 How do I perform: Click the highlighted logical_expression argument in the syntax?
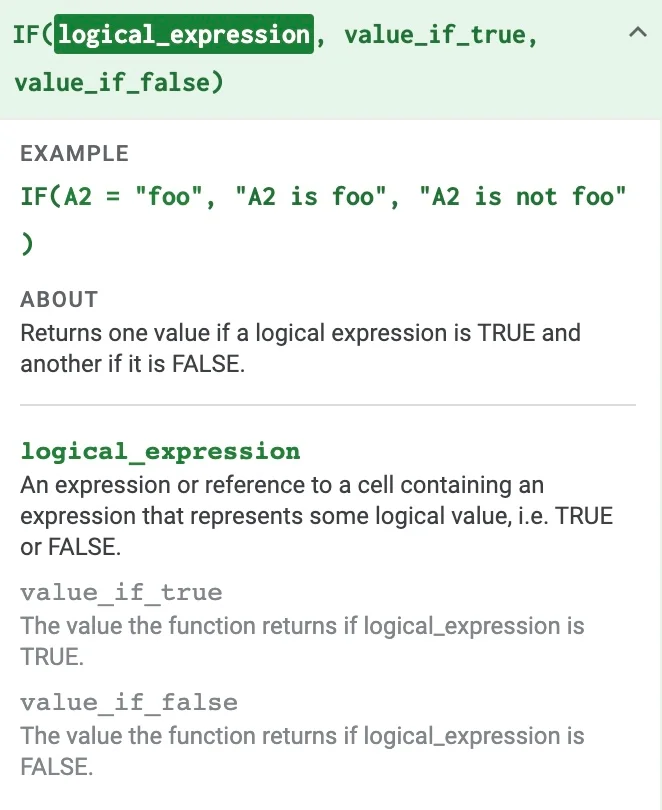click(184, 35)
